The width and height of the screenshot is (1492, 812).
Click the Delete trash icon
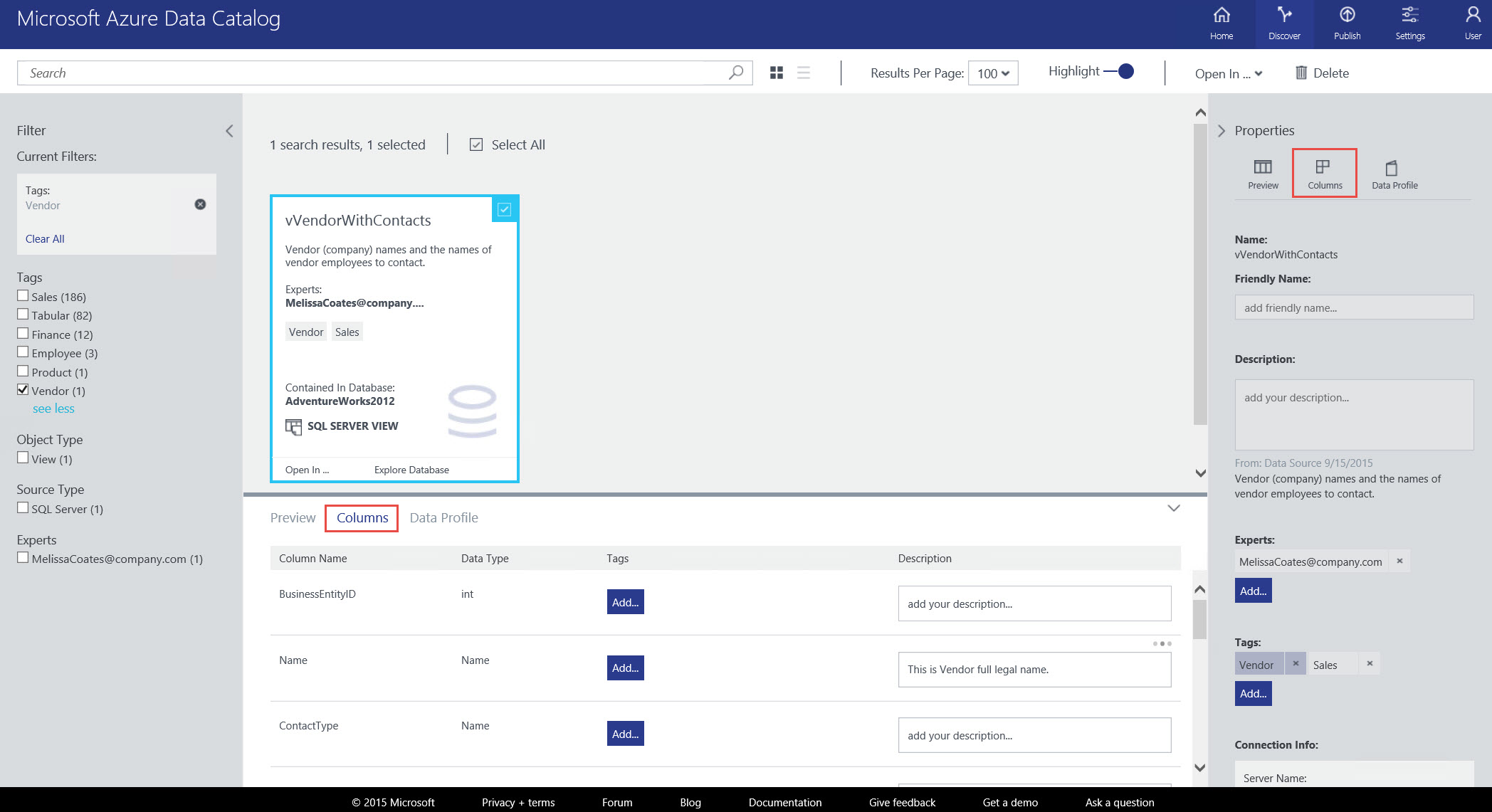pyautogui.click(x=1301, y=73)
